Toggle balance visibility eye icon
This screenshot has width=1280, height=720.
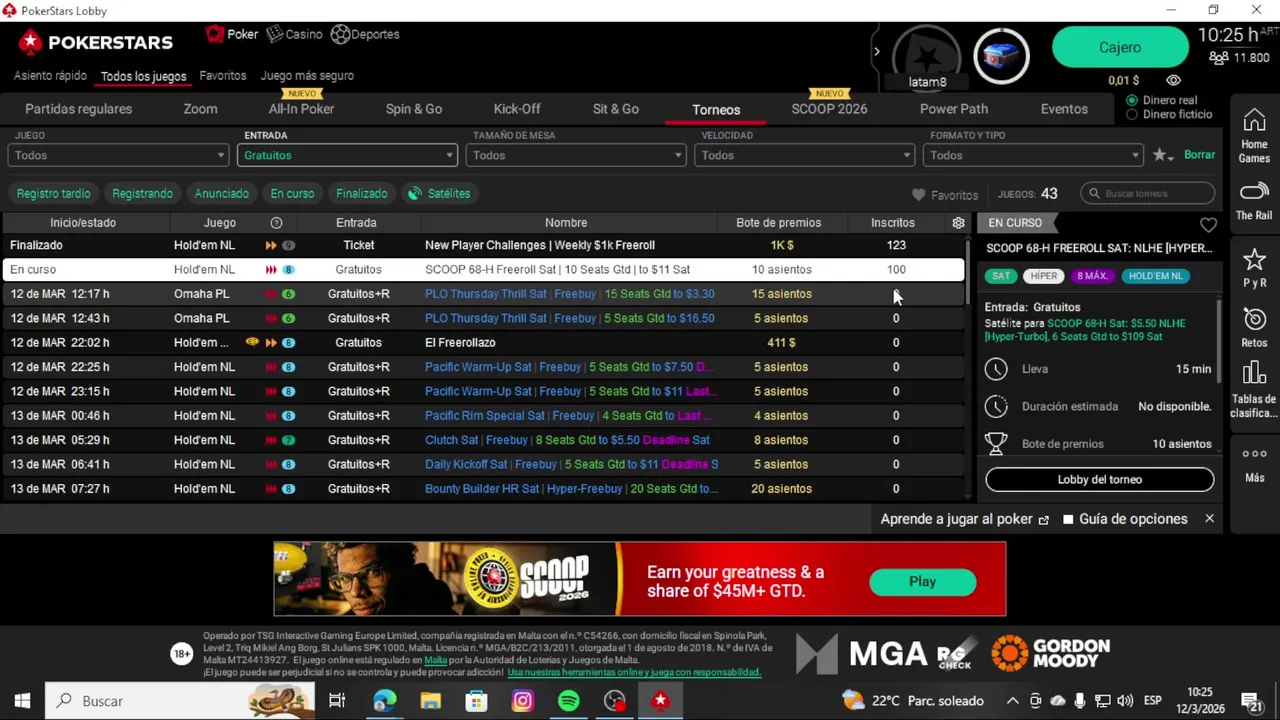(1173, 80)
